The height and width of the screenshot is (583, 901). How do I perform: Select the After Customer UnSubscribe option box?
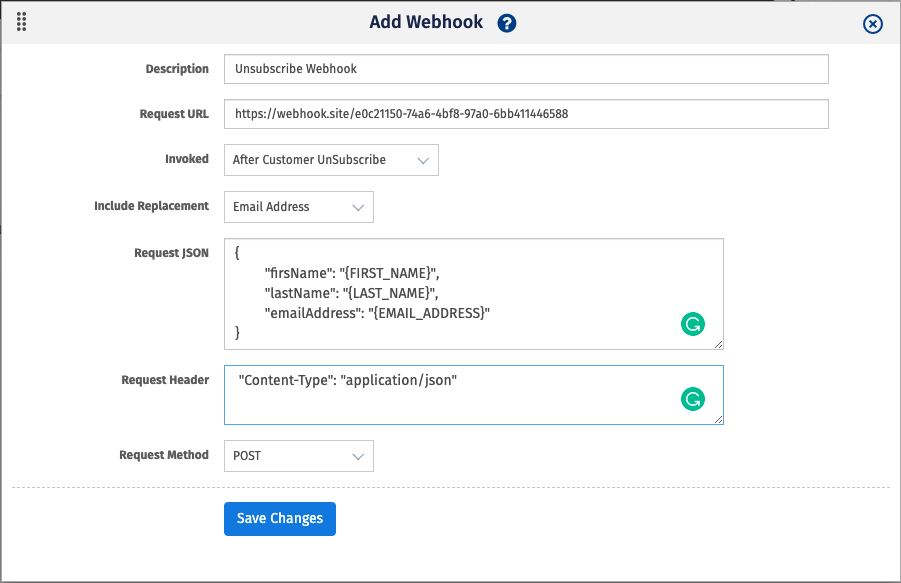330,159
